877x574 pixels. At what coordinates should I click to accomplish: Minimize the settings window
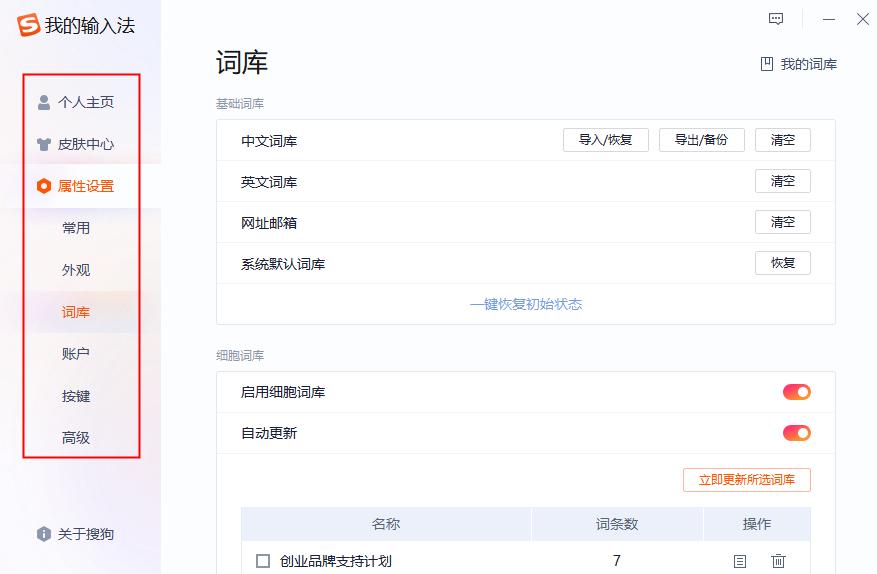829,19
